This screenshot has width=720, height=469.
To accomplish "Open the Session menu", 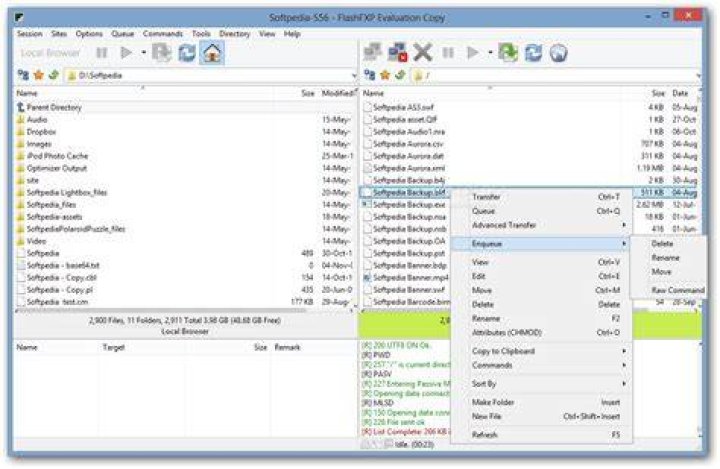I will point(29,34).
